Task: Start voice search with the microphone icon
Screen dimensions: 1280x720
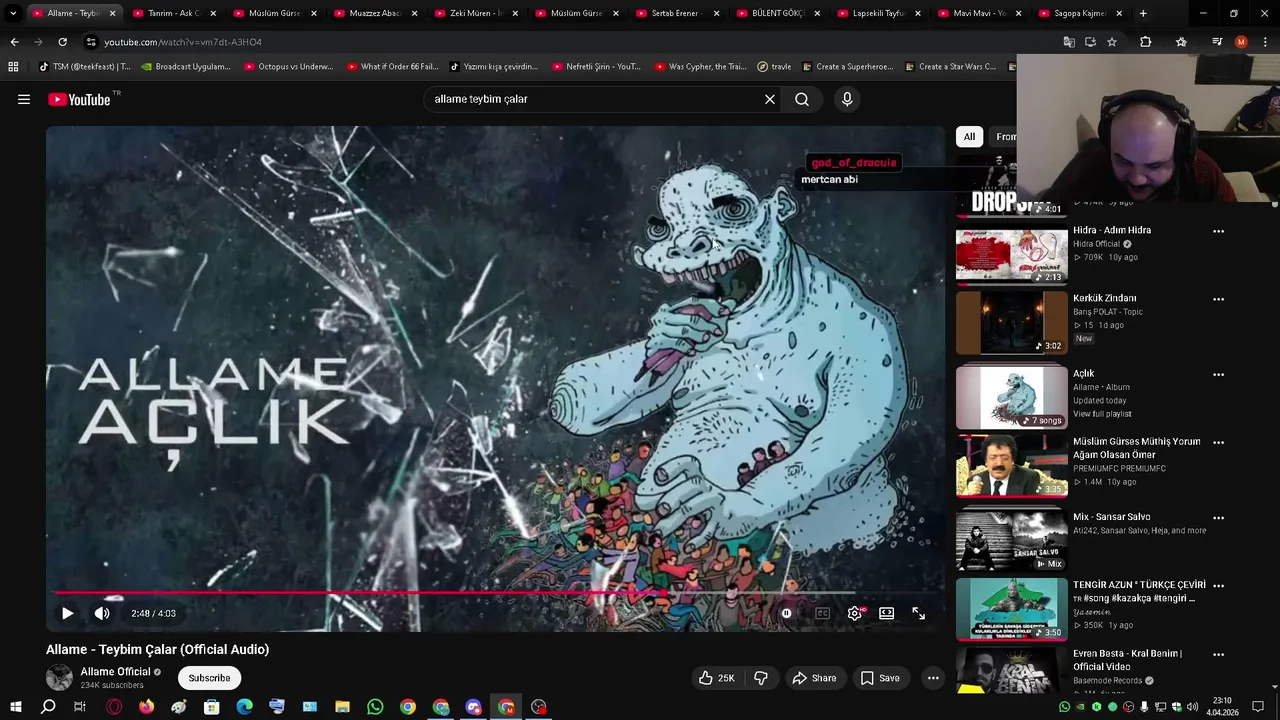Action: (x=847, y=99)
